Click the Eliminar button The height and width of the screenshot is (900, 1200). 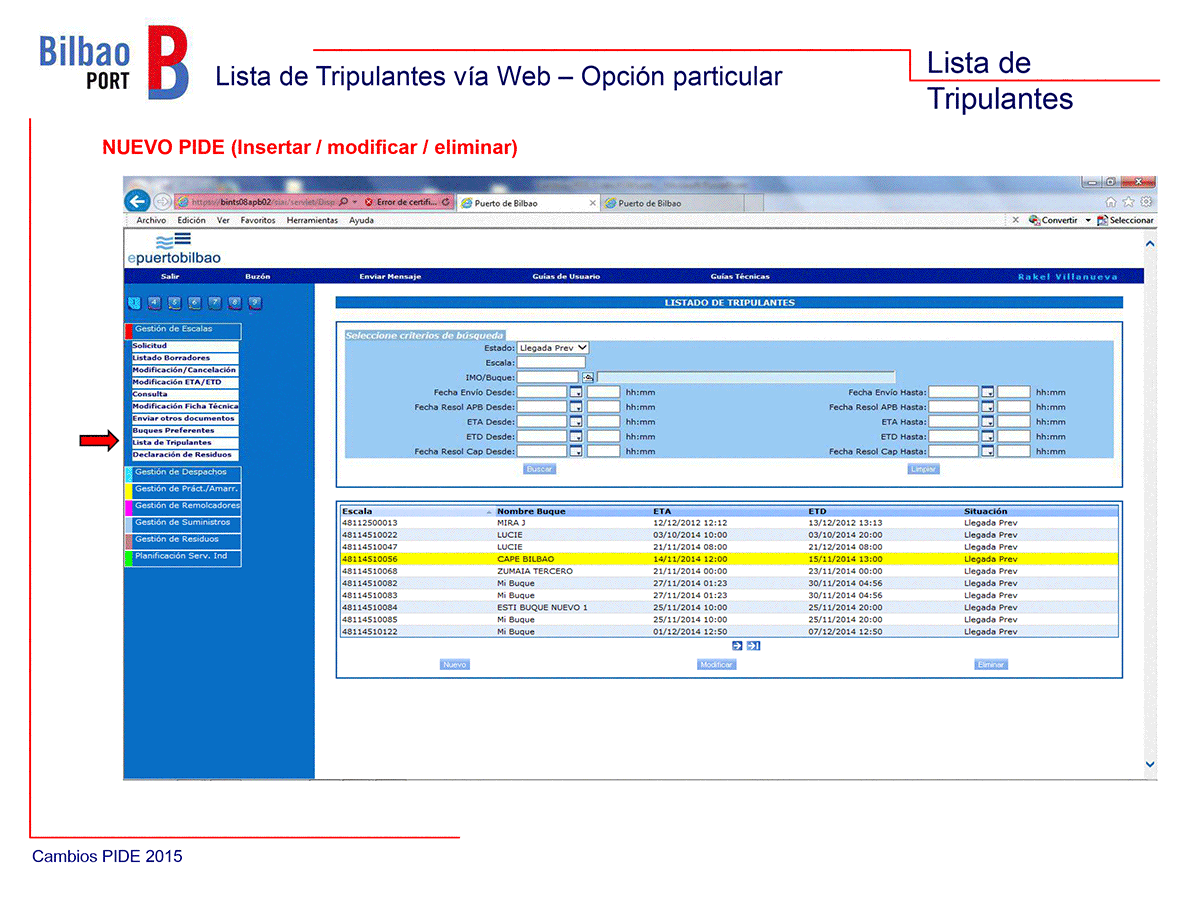tap(991, 665)
